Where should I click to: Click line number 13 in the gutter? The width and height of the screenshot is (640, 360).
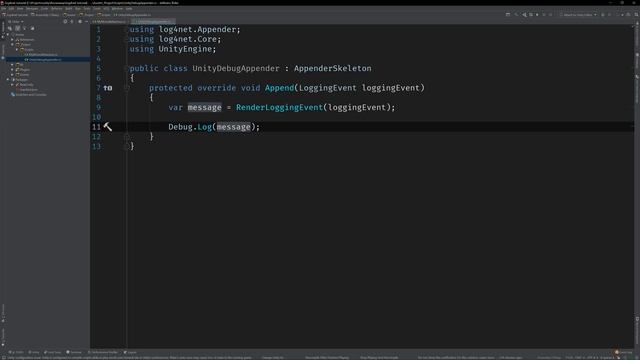pos(96,147)
